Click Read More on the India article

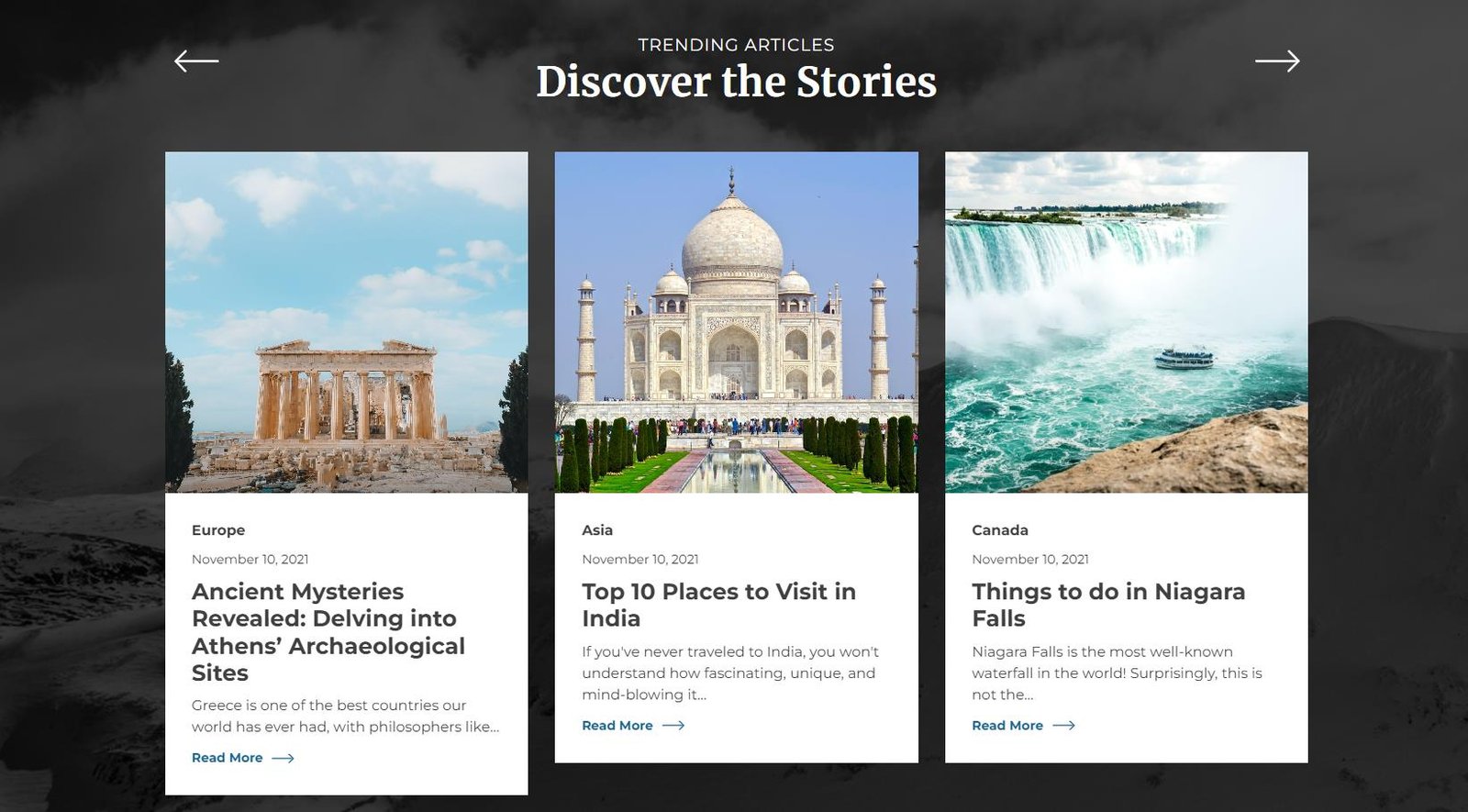coord(617,726)
